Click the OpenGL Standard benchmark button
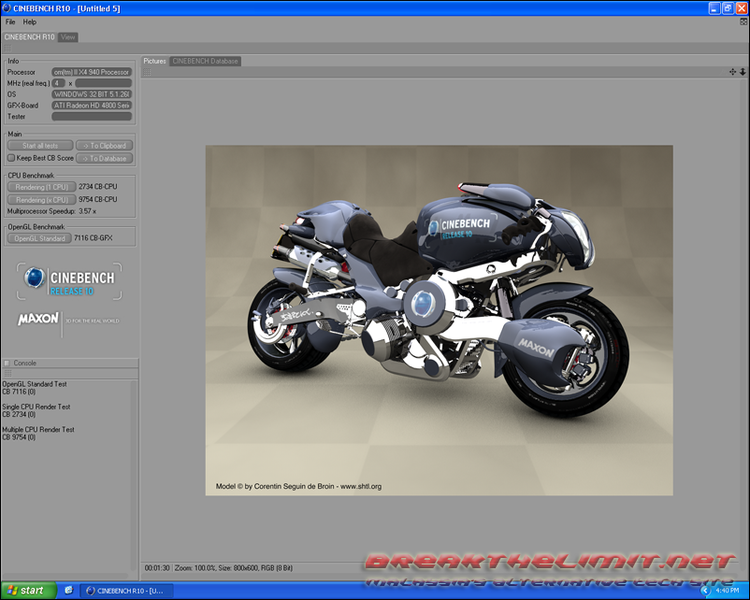Image resolution: width=750 pixels, height=600 pixels. pyautogui.click(x=39, y=238)
